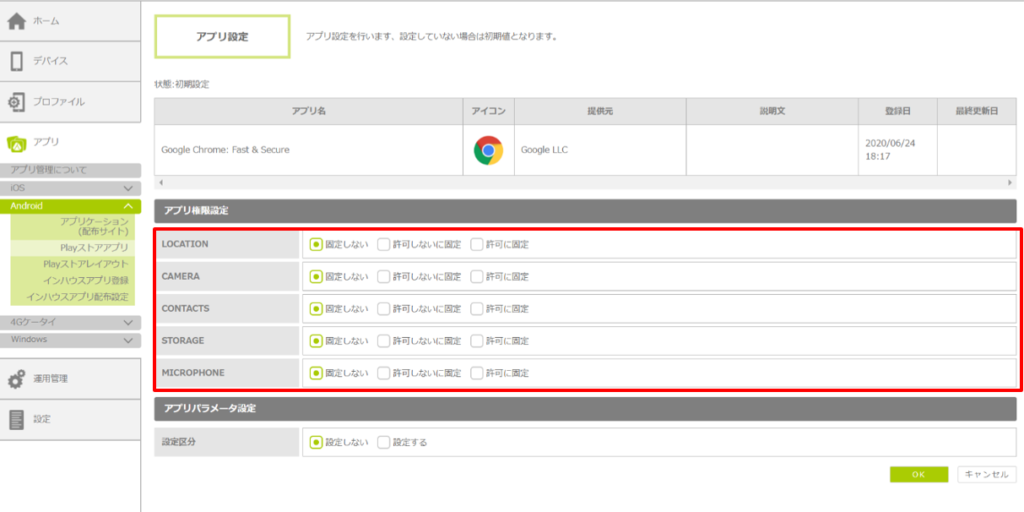Image resolution: width=1024 pixels, height=512 pixels.
Task: Collapse the Android section in sidebar
Action: click(128, 205)
